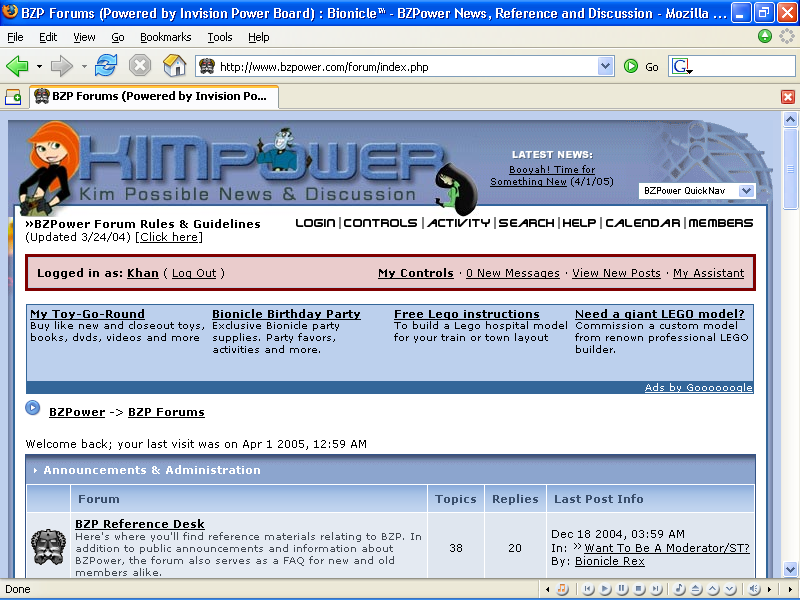Click the Stop loading button

point(140,66)
